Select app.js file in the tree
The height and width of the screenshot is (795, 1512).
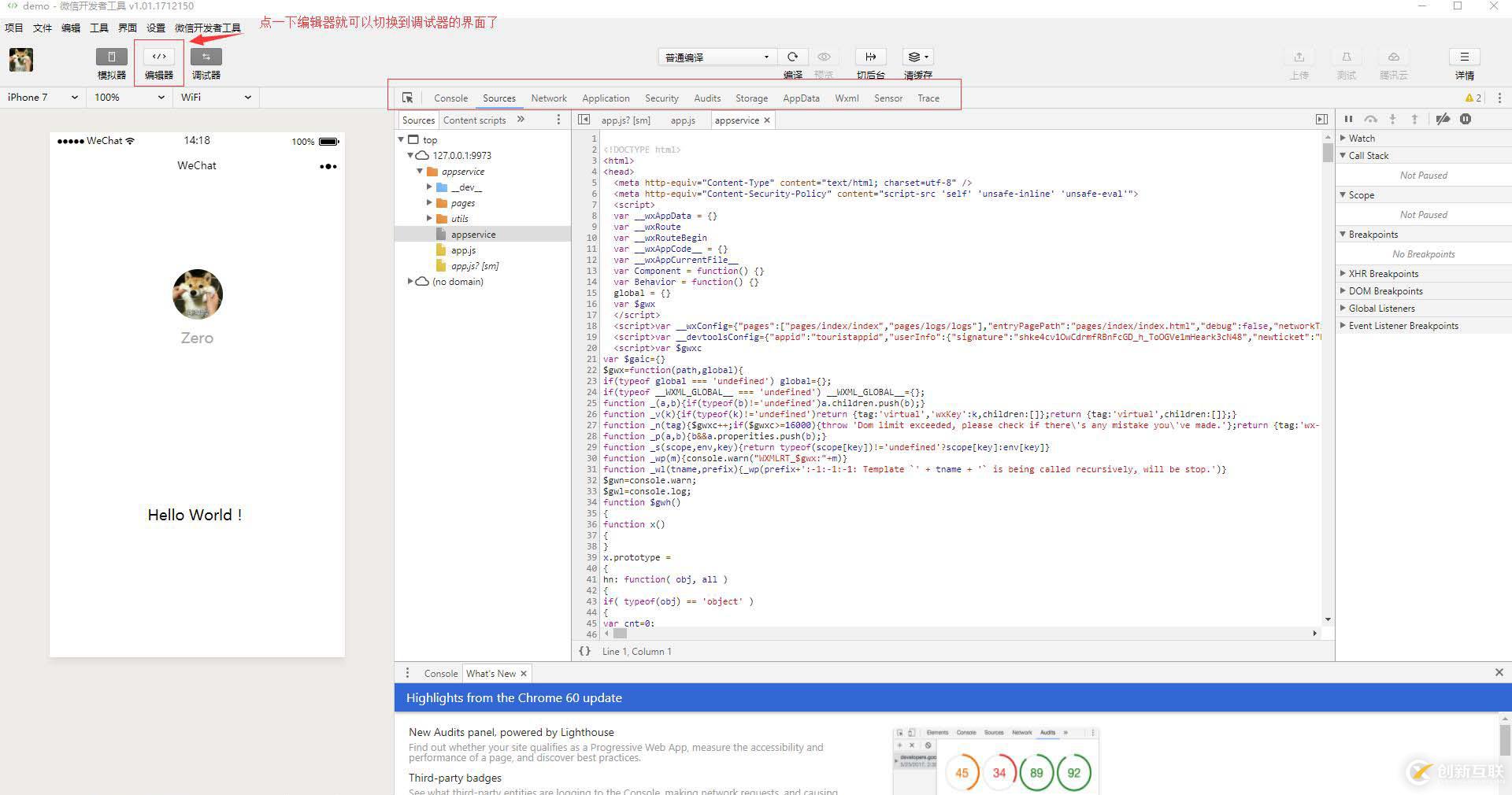point(463,250)
